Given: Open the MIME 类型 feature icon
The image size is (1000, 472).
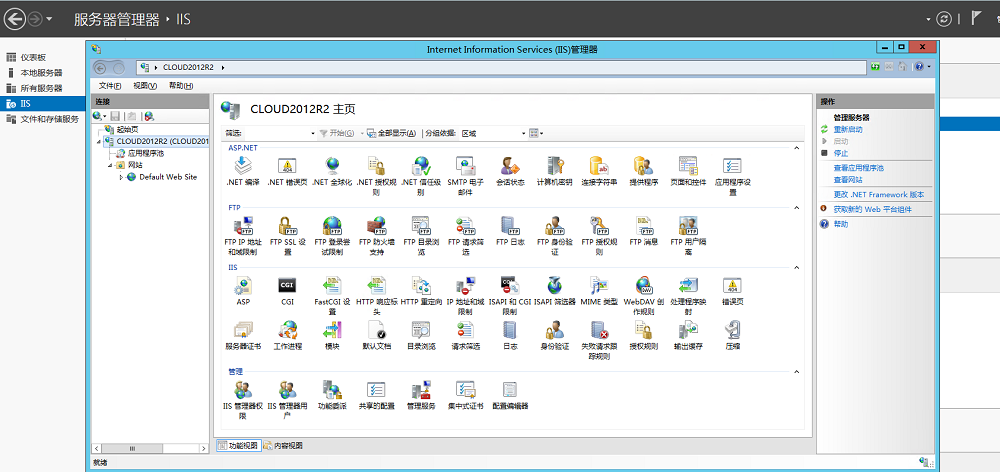Looking at the screenshot, I should click(599, 291).
